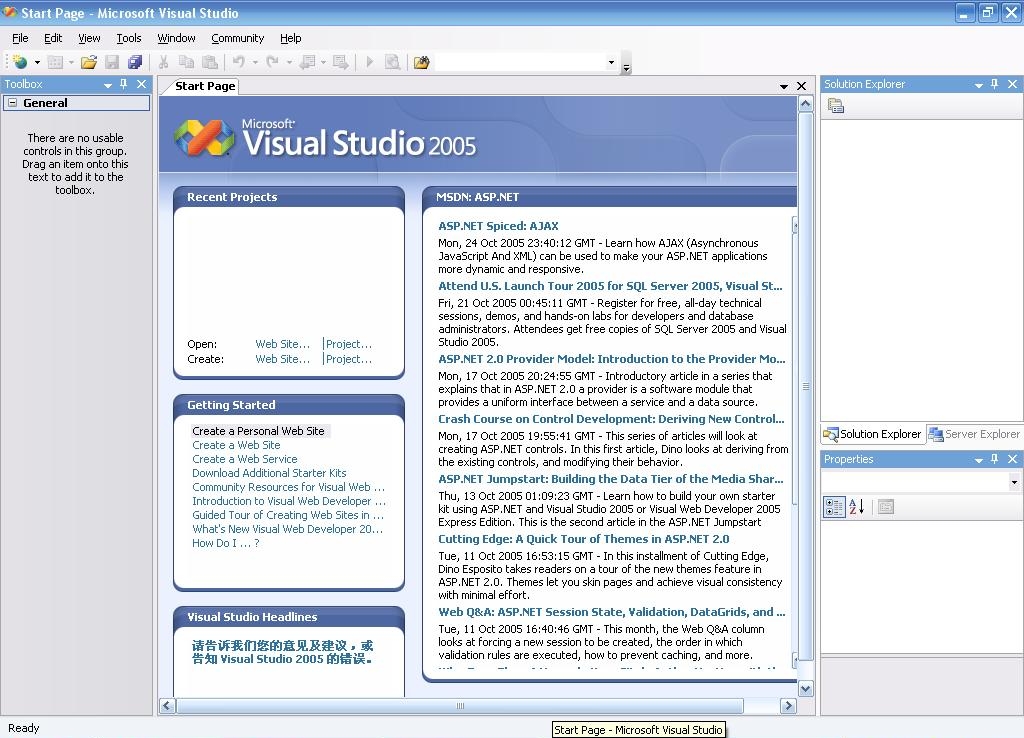Open the Community menu
Screen dimensions: 1024x738
tap(238, 38)
